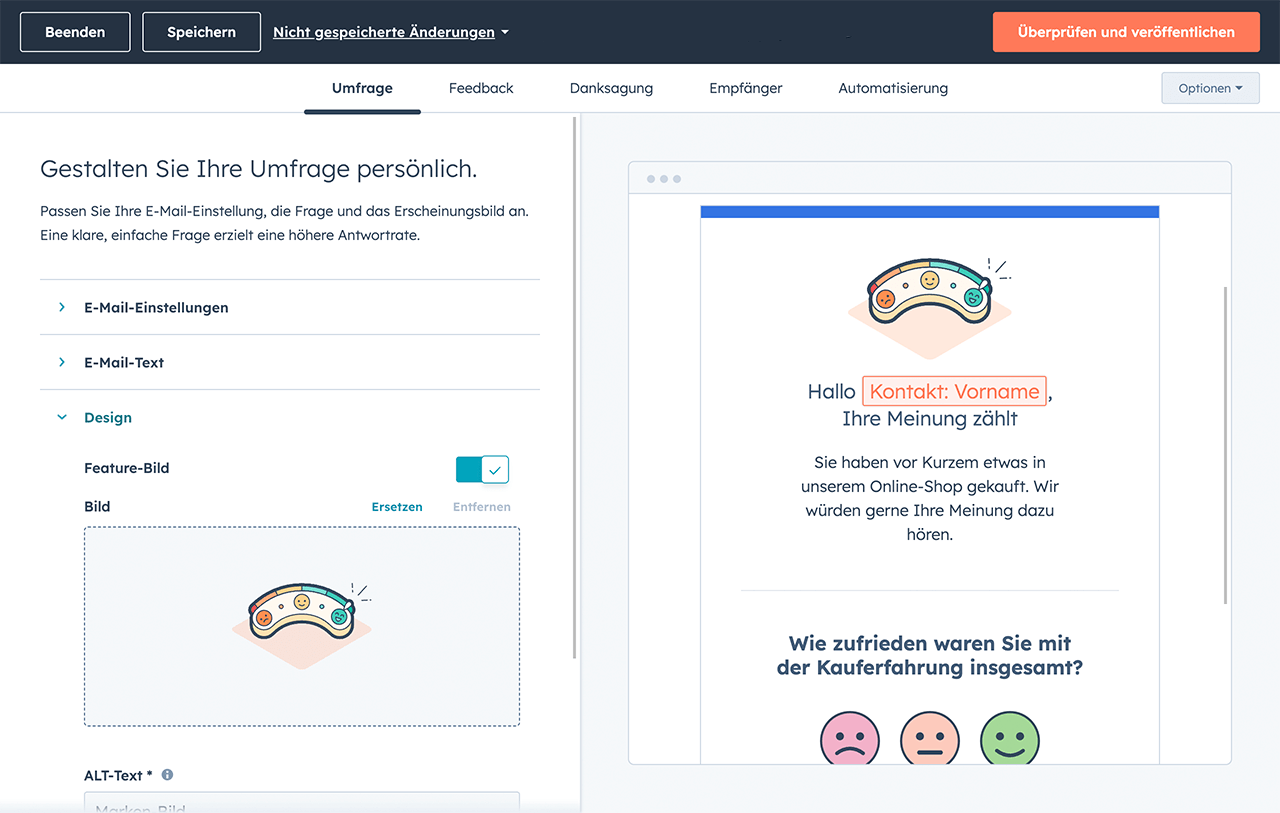Go to the Automatisierung tab
The image size is (1280, 813).
tap(893, 88)
